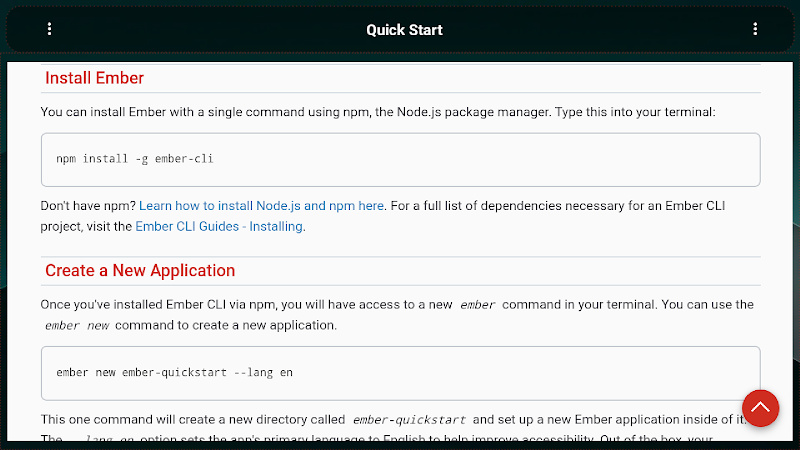Viewport: 800px width, 450px height.
Task: Click the 'npm install -g ember-cli' code block
Action: [x=401, y=160]
